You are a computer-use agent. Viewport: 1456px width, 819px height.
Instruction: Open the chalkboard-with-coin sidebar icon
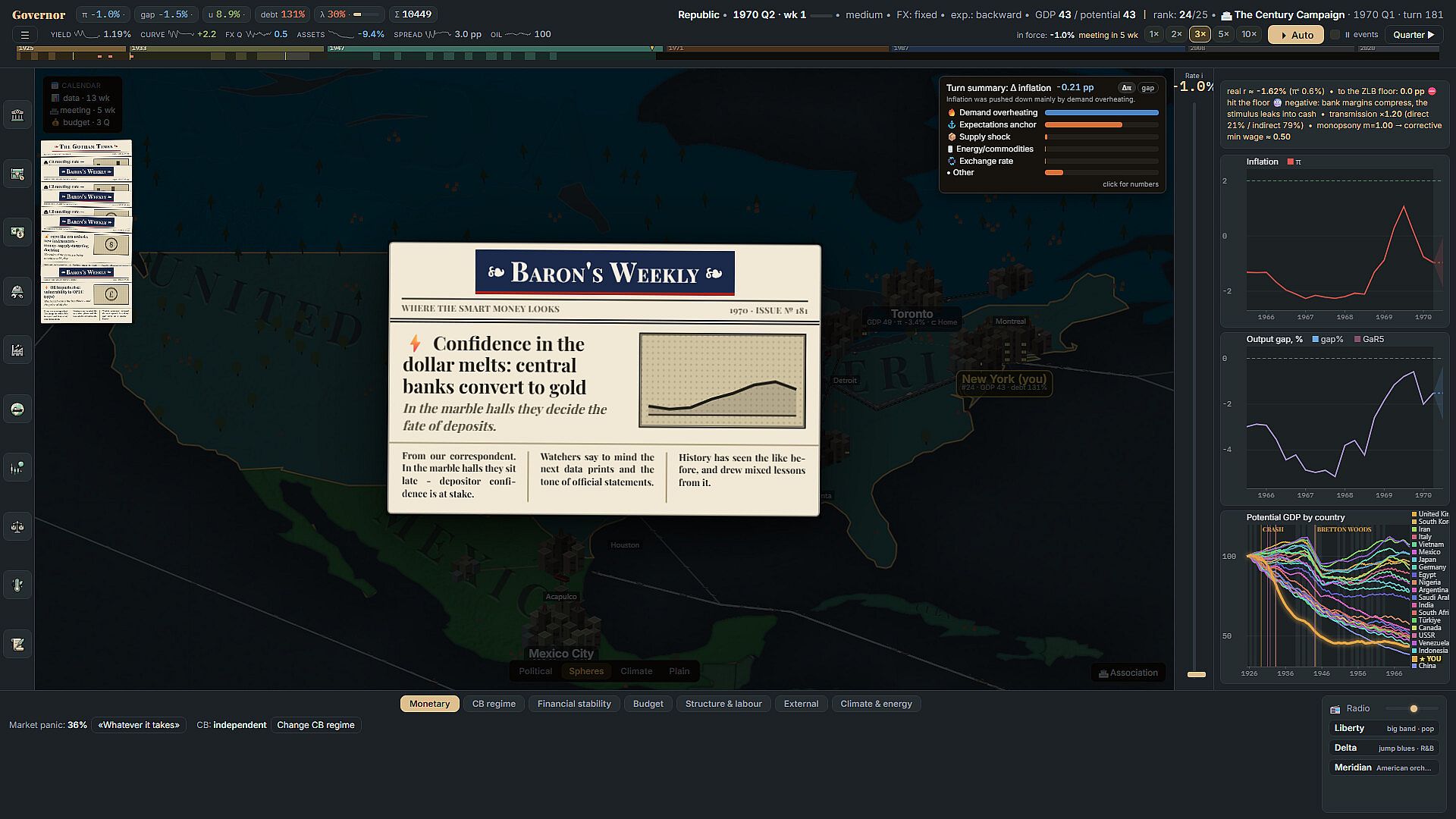[x=17, y=174]
